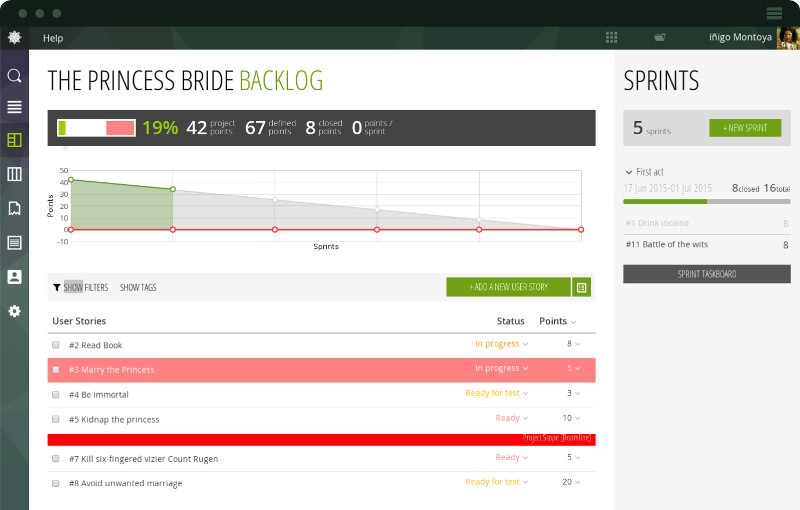
Task: Open the Kanban columns icon in sidebar
Action: click(14, 174)
